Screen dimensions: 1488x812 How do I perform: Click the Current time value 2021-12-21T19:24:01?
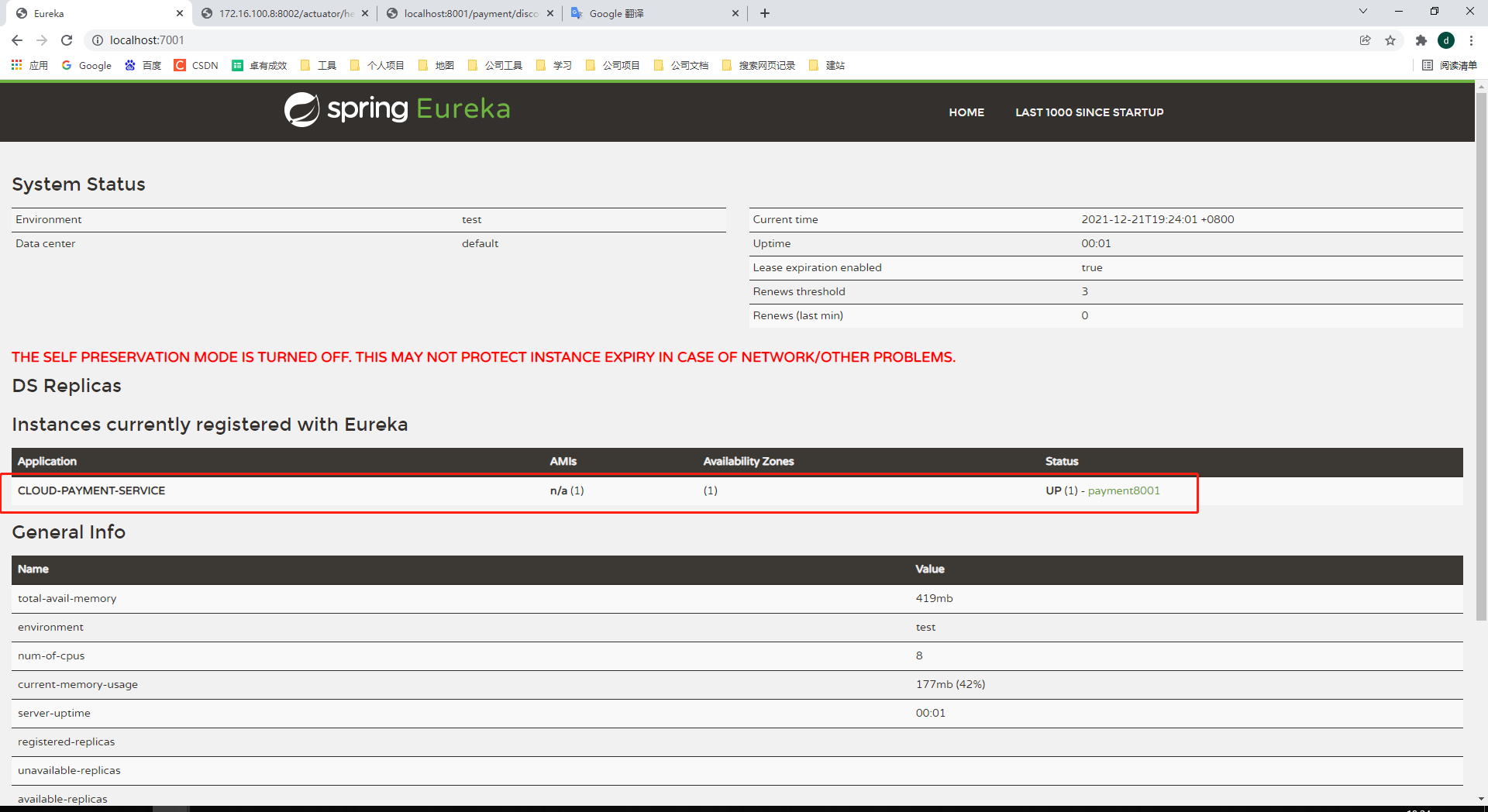tap(1158, 219)
